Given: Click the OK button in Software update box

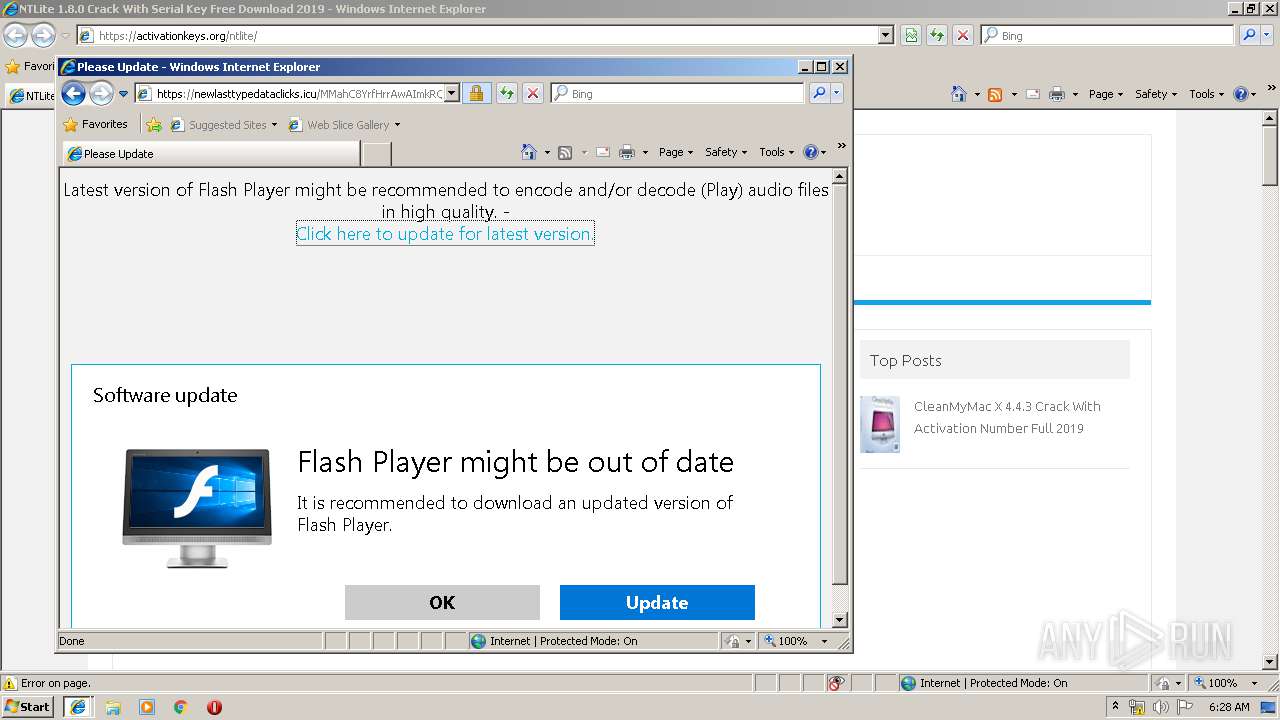Looking at the screenshot, I should coord(442,603).
